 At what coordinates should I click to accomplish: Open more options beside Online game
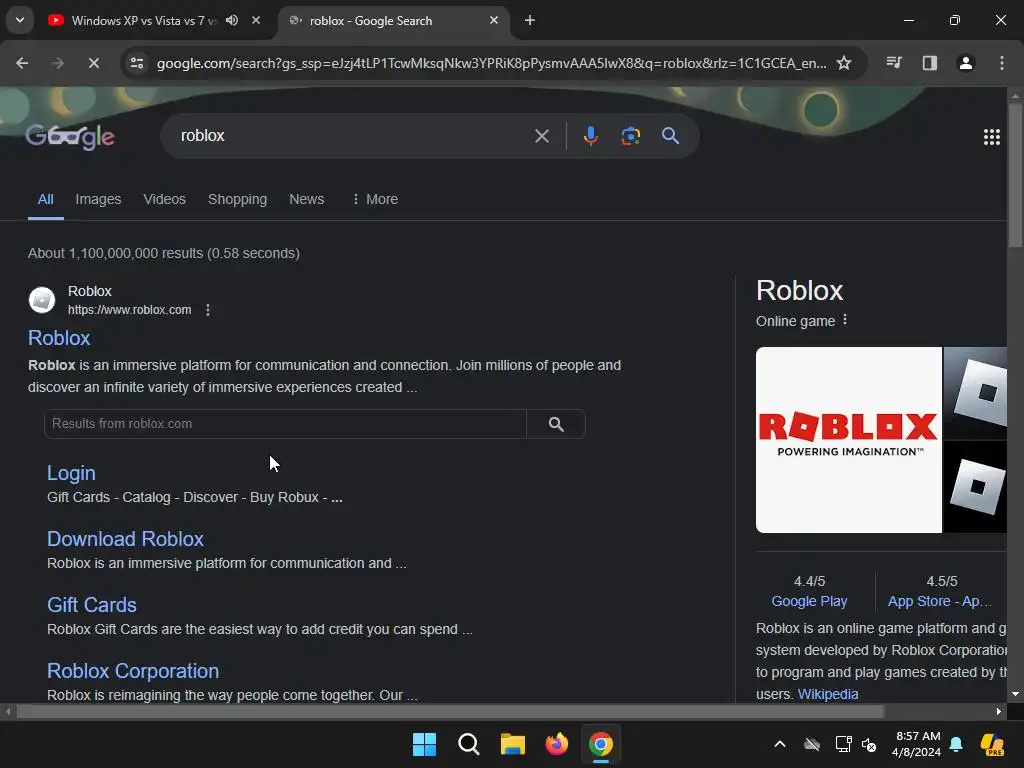[x=844, y=320]
